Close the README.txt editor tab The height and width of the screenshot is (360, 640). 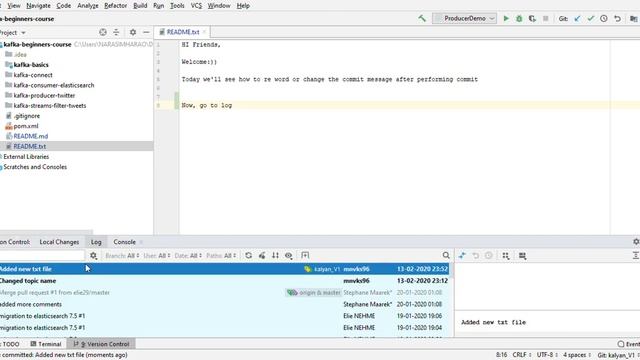coord(204,32)
